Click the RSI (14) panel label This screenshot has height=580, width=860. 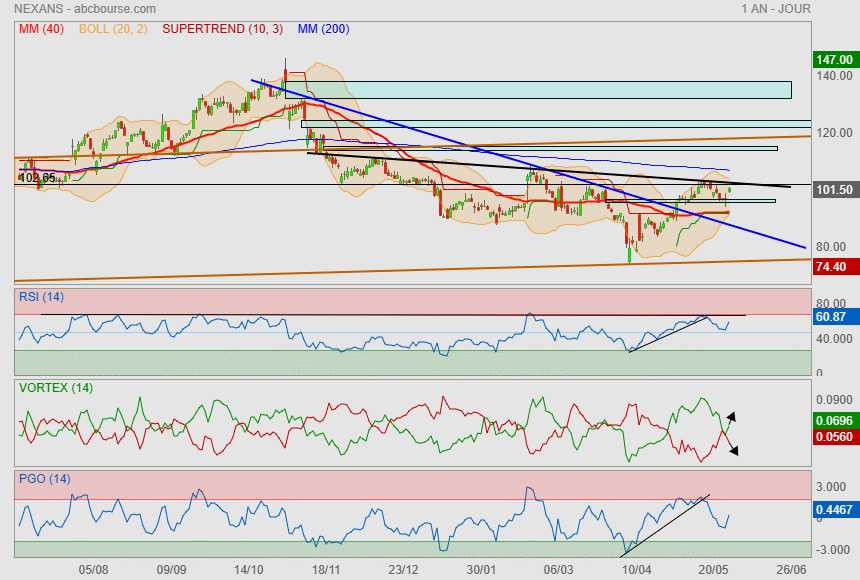tap(41, 297)
